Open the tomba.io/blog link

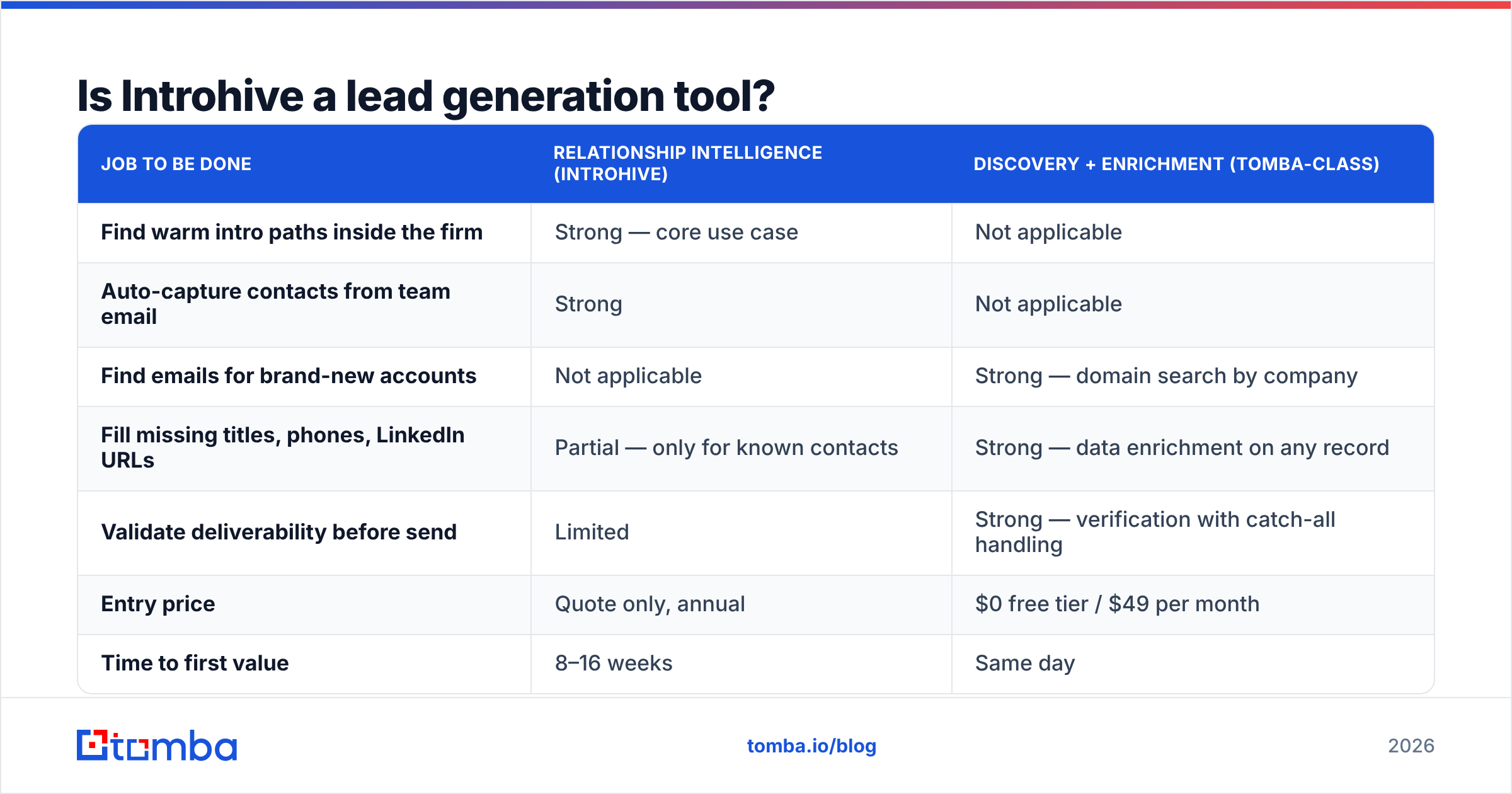(x=811, y=746)
